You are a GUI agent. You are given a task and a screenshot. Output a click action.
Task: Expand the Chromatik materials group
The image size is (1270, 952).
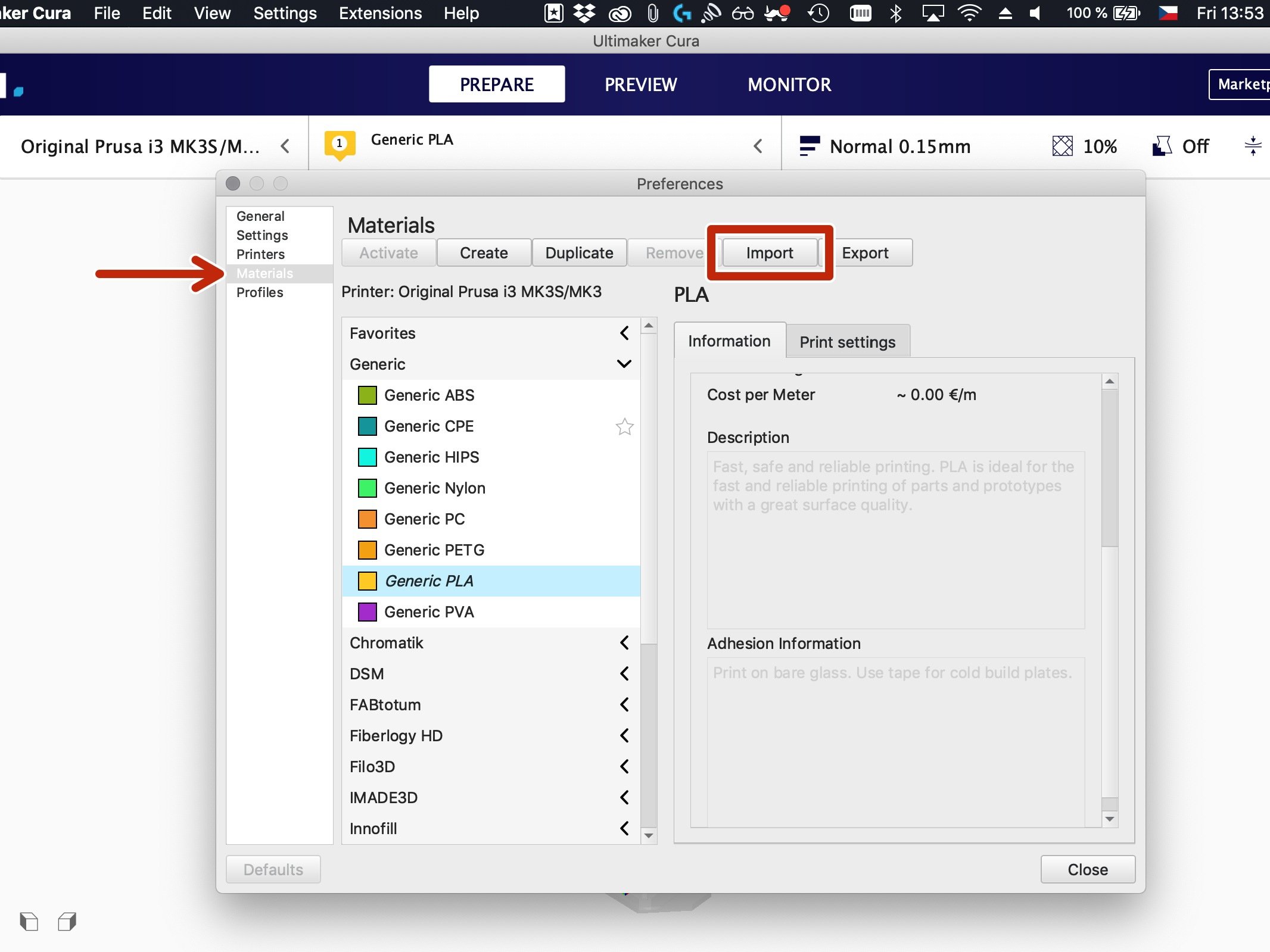624,642
